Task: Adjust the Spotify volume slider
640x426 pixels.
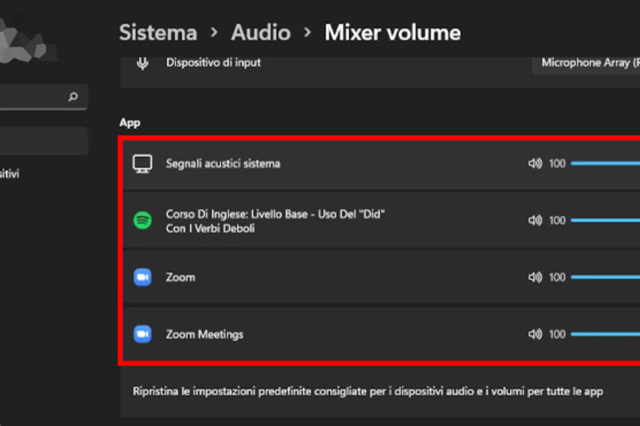Action: point(605,220)
